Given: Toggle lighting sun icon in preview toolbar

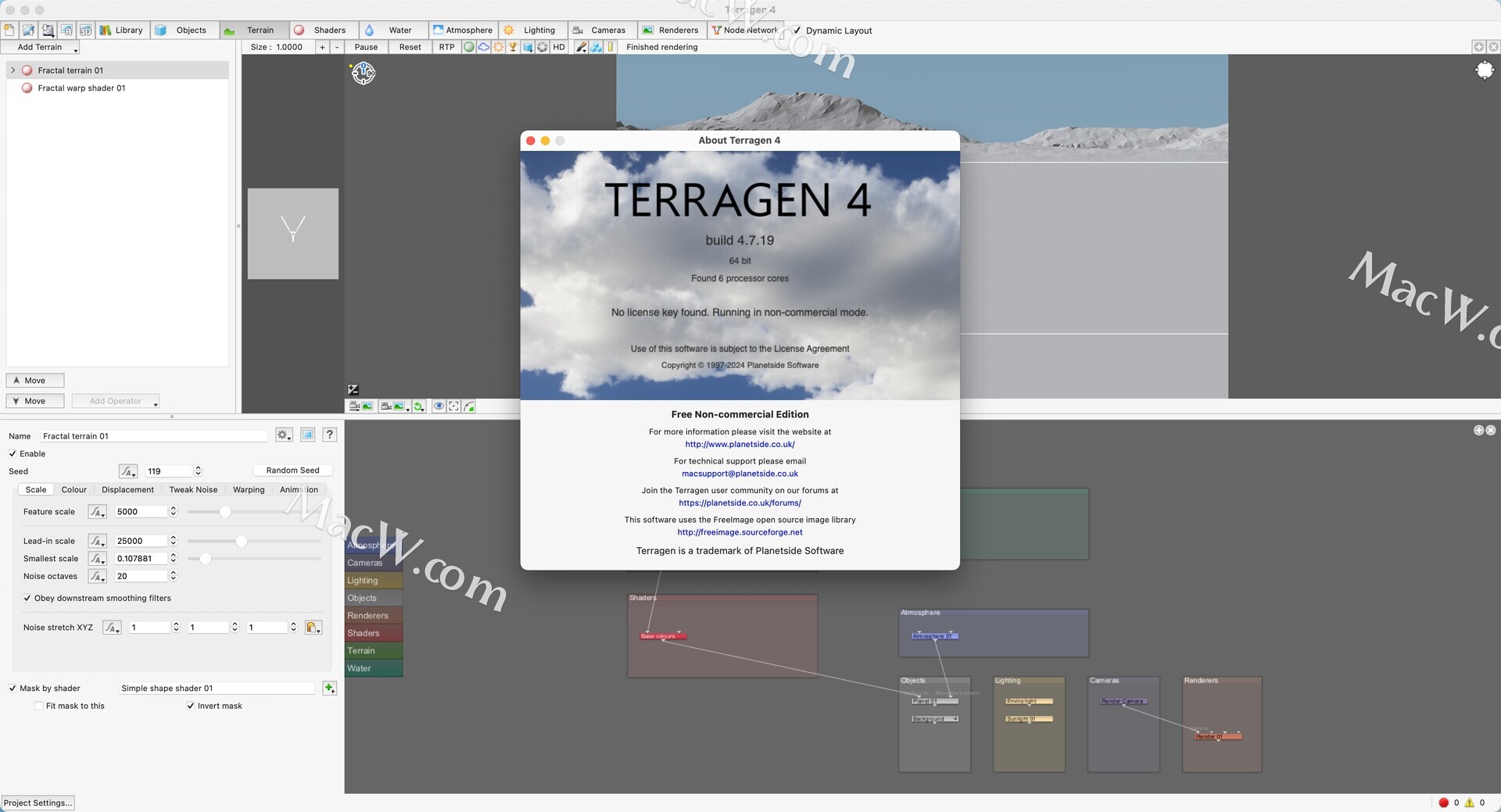Looking at the screenshot, I should point(498,47).
